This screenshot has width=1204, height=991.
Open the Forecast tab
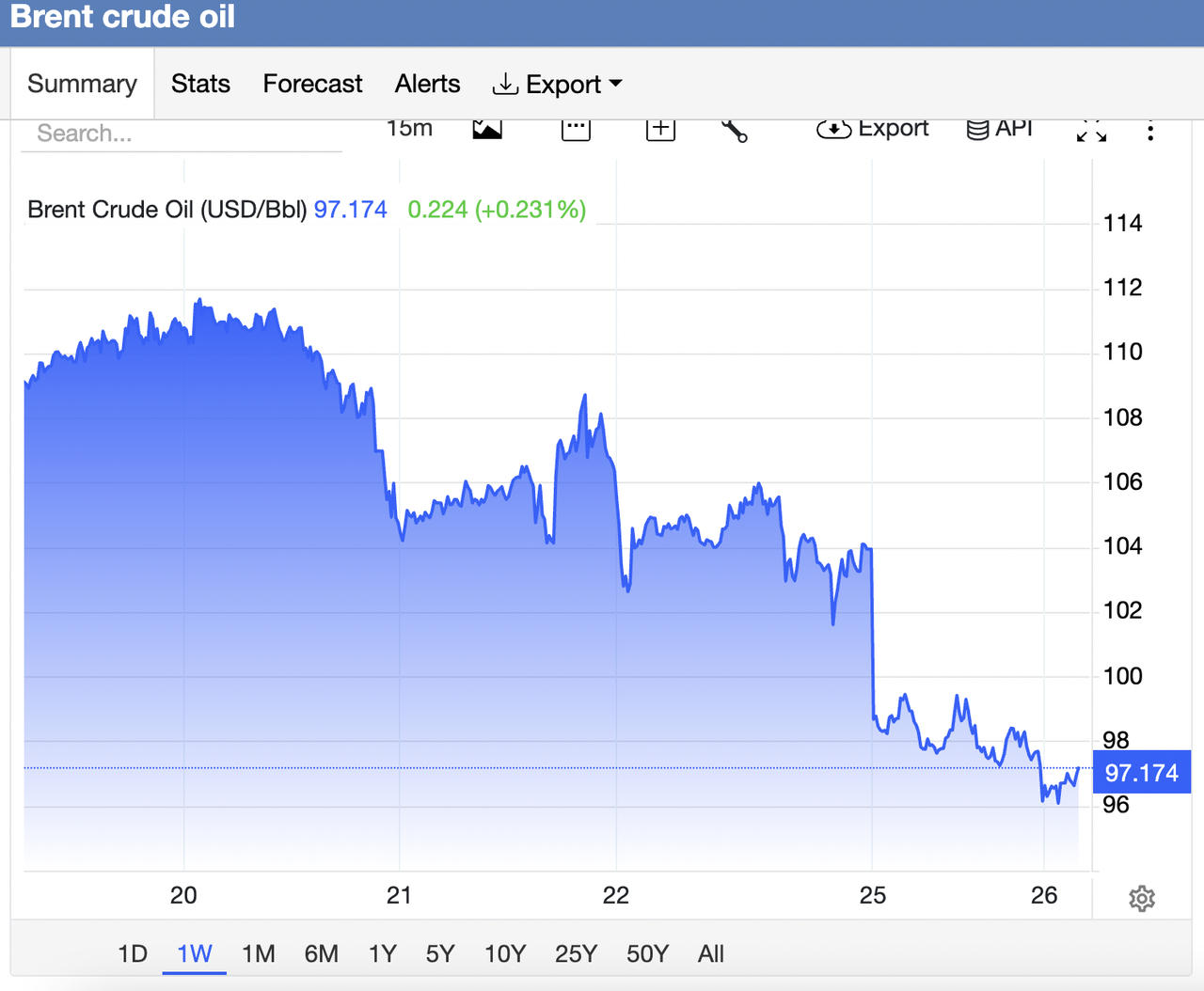(312, 84)
